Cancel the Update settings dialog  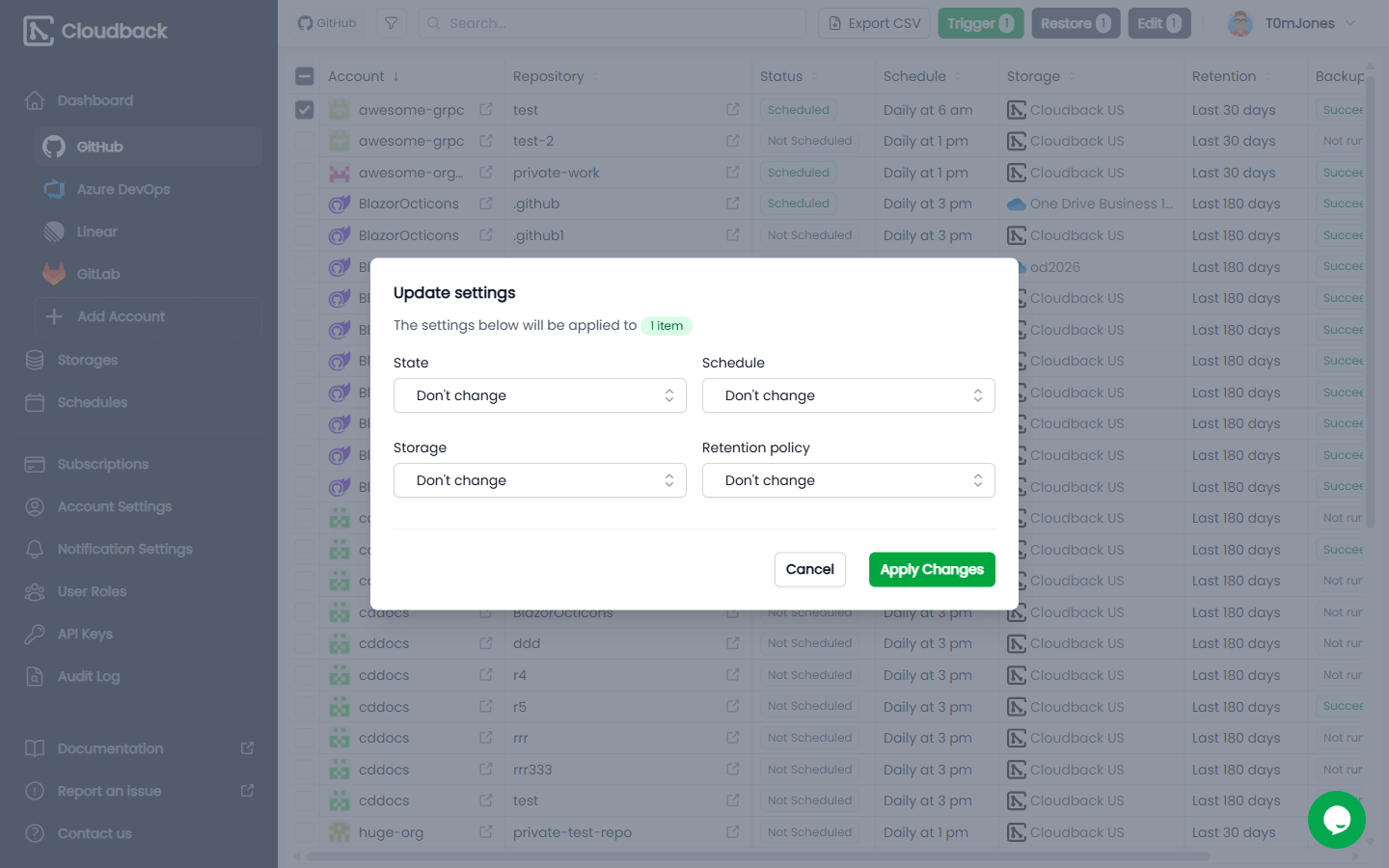pos(810,569)
